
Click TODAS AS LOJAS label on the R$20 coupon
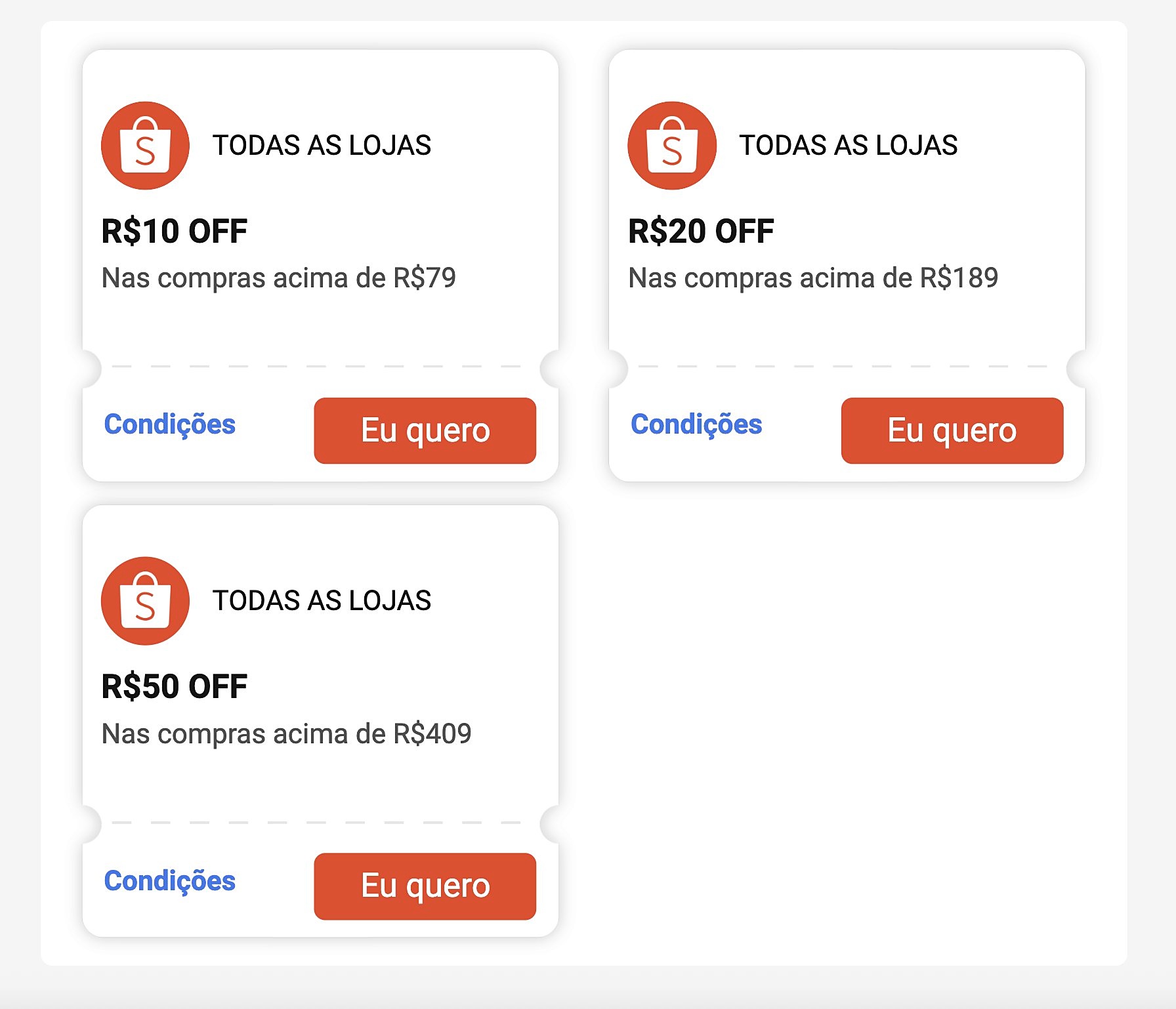[849, 146]
